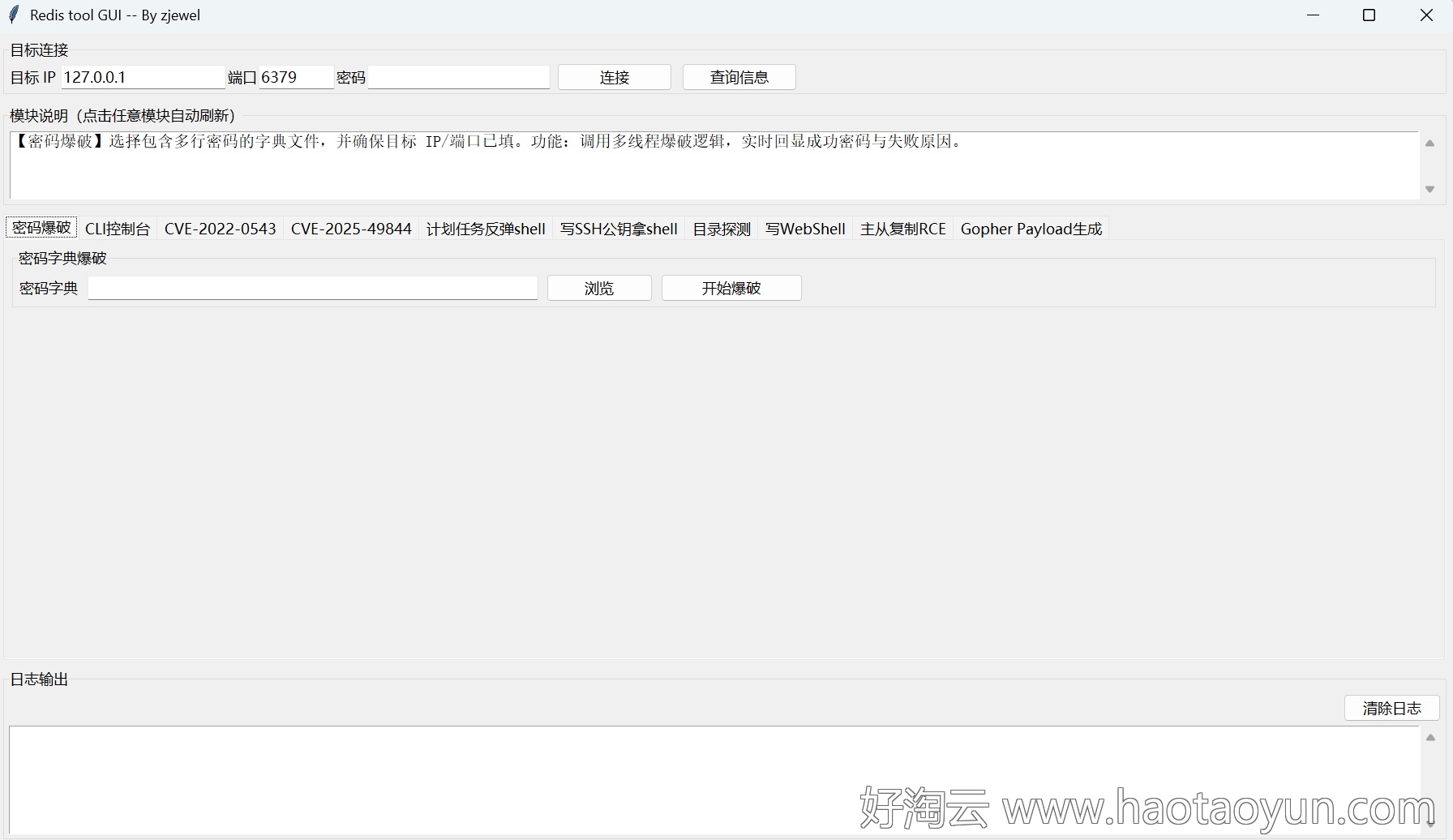The height and width of the screenshot is (840, 1453).
Task: Click the 清除日志 button
Action: point(1391,708)
